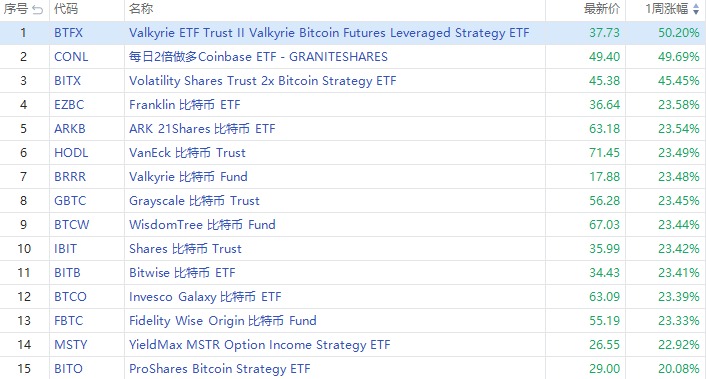Image resolution: width=706 pixels, height=379 pixels.
Task: Select the ARKB ticker code
Action: 70,129
